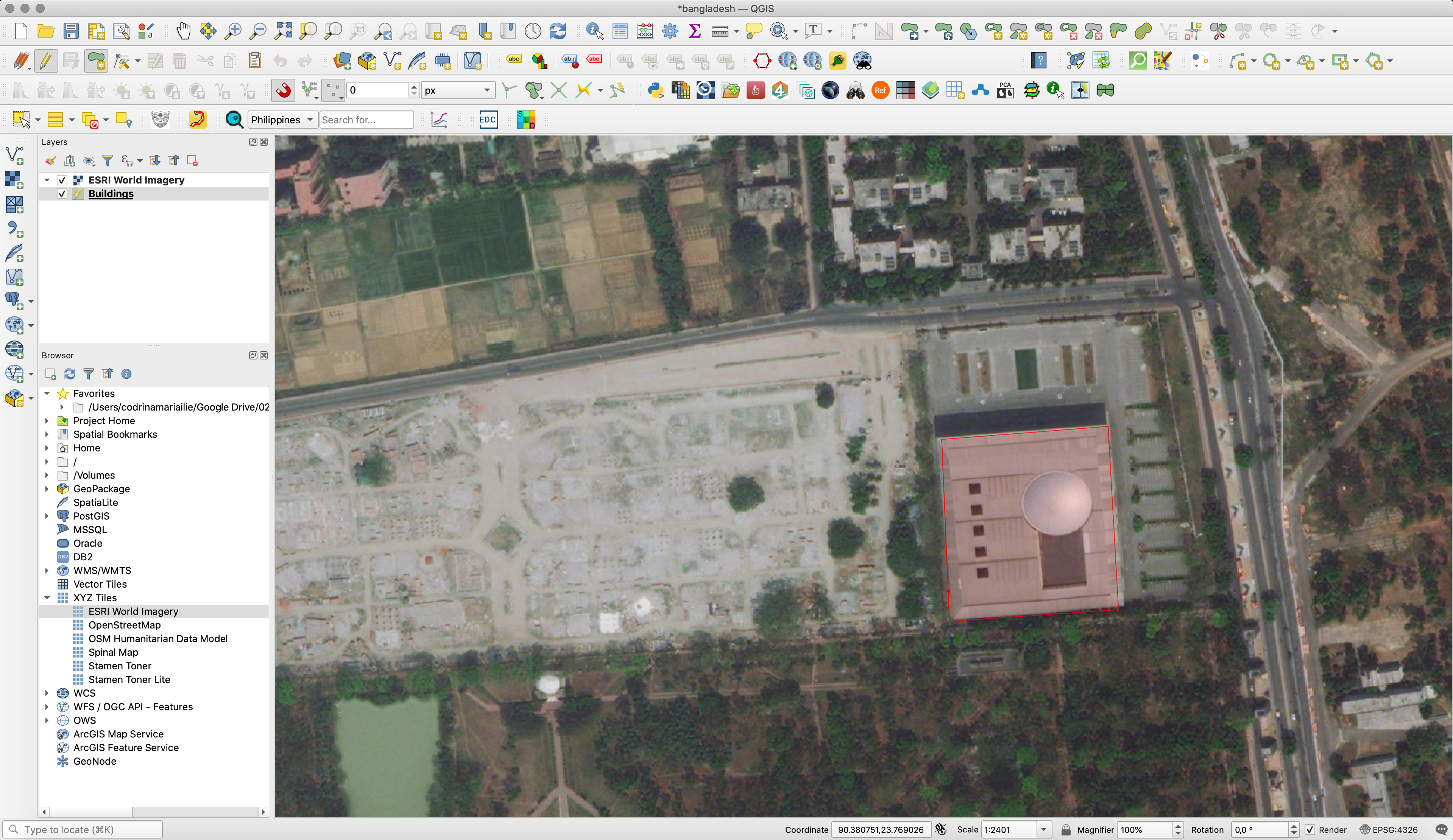Click the Coordinate value field
The height and width of the screenshot is (840, 1453).
point(881,830)
